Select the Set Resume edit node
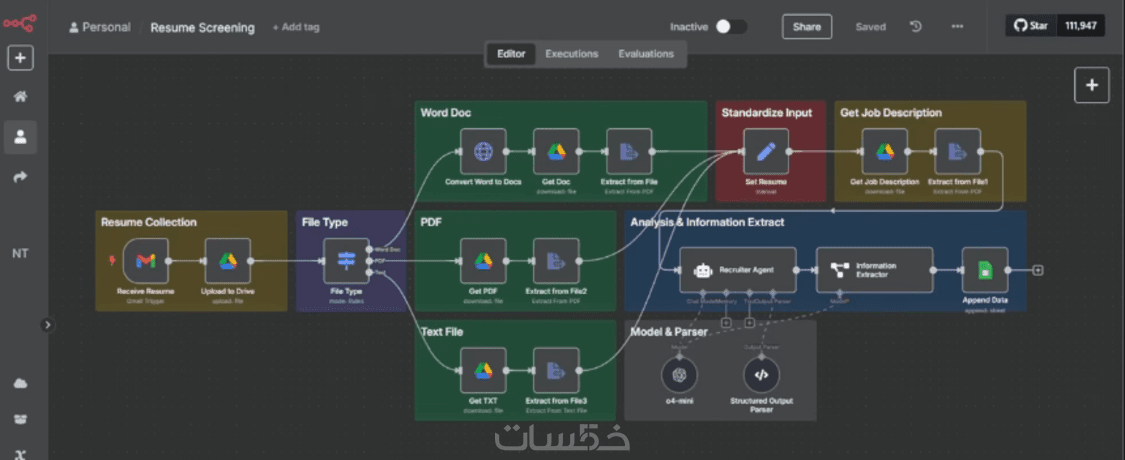Image resolution: width=1125 pixels, height=460 pixels. tap(766, 151)
